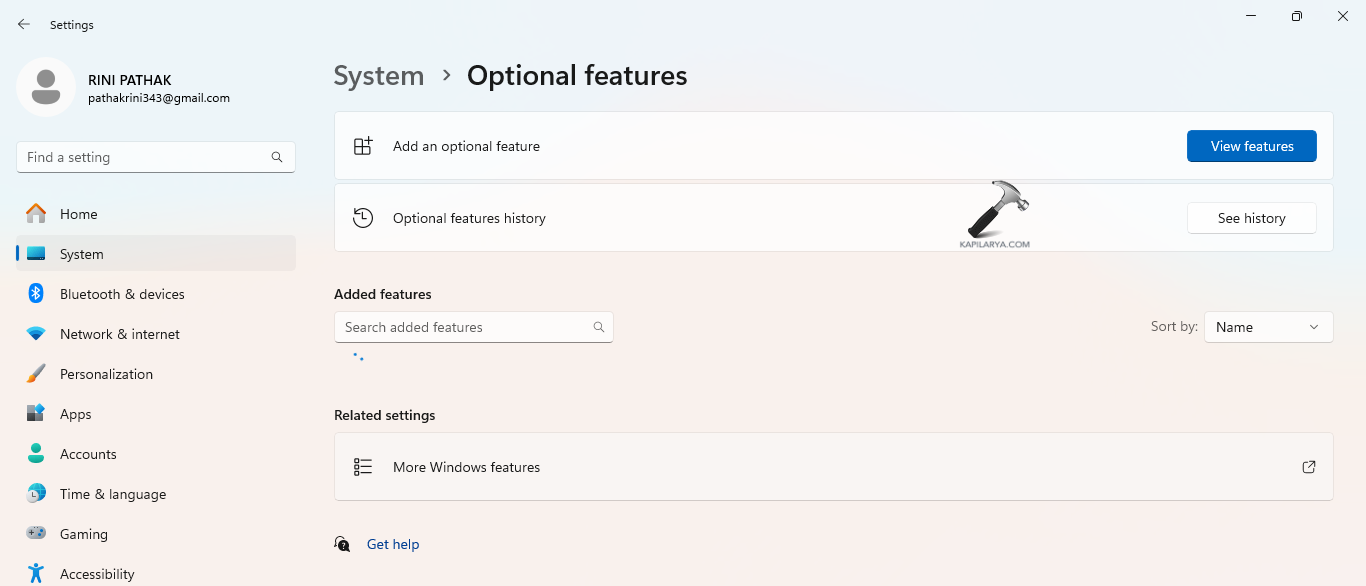
Task: Select Accounts in the sidebar menu
Action: click(88, 454)
